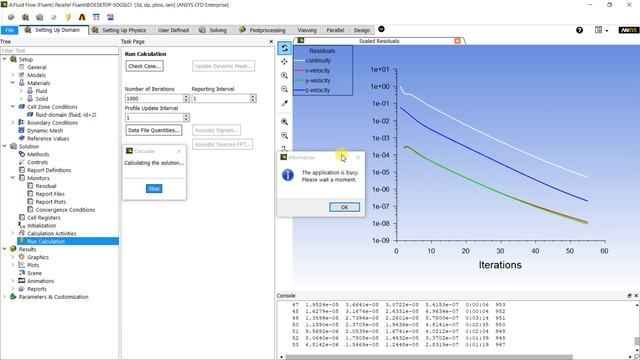
Task: Click the rightmost blue toolbar icon
Action: pyautogui.click(x=110, y=17)
